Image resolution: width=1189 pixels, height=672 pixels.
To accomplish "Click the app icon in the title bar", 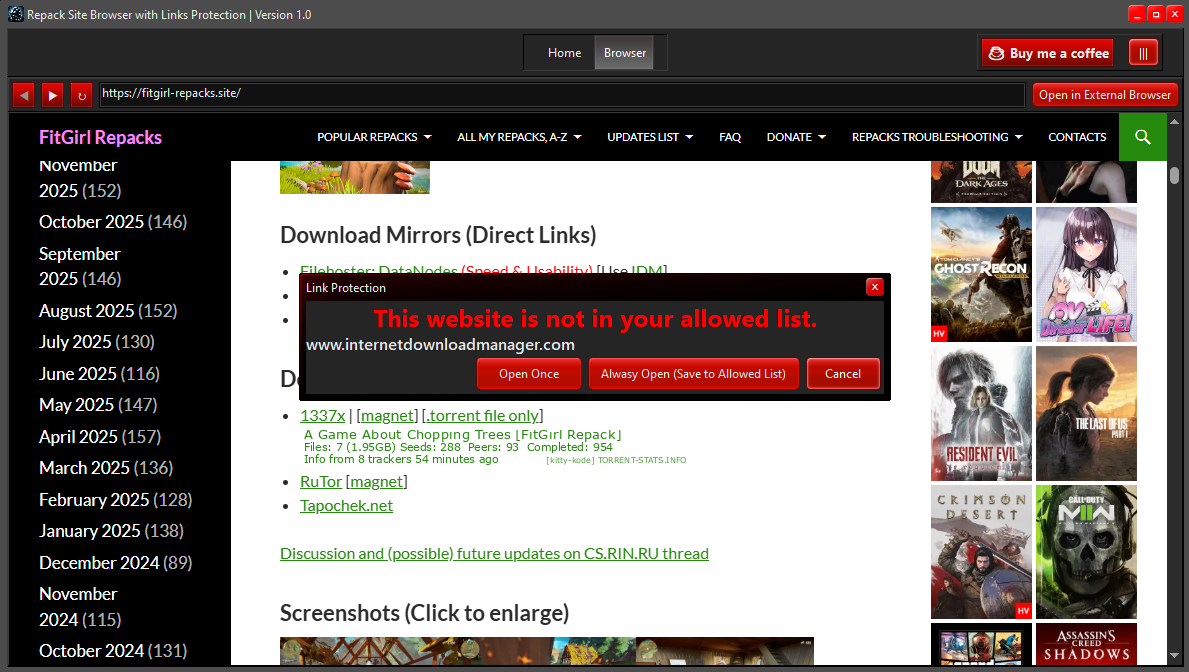I will pyautogui.click(x=15, y=14).
